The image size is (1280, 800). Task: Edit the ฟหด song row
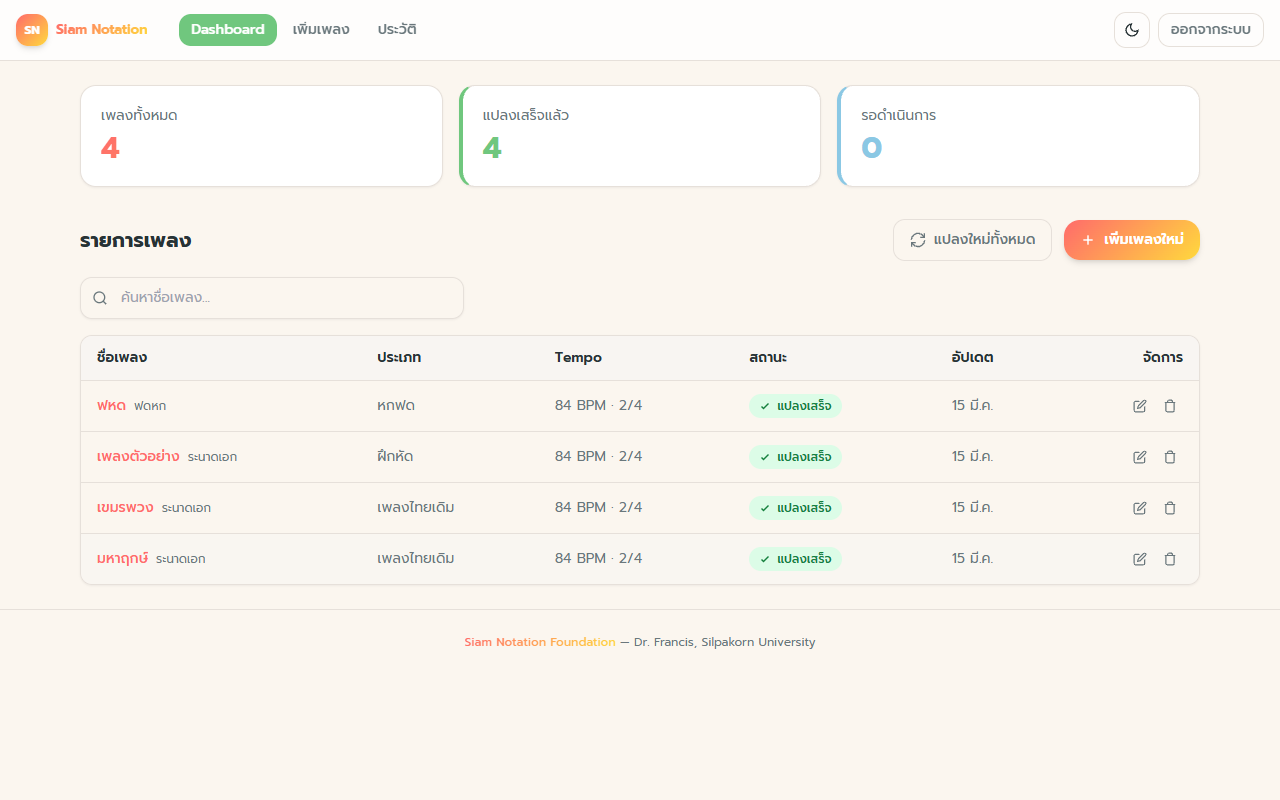[1140, 406]
